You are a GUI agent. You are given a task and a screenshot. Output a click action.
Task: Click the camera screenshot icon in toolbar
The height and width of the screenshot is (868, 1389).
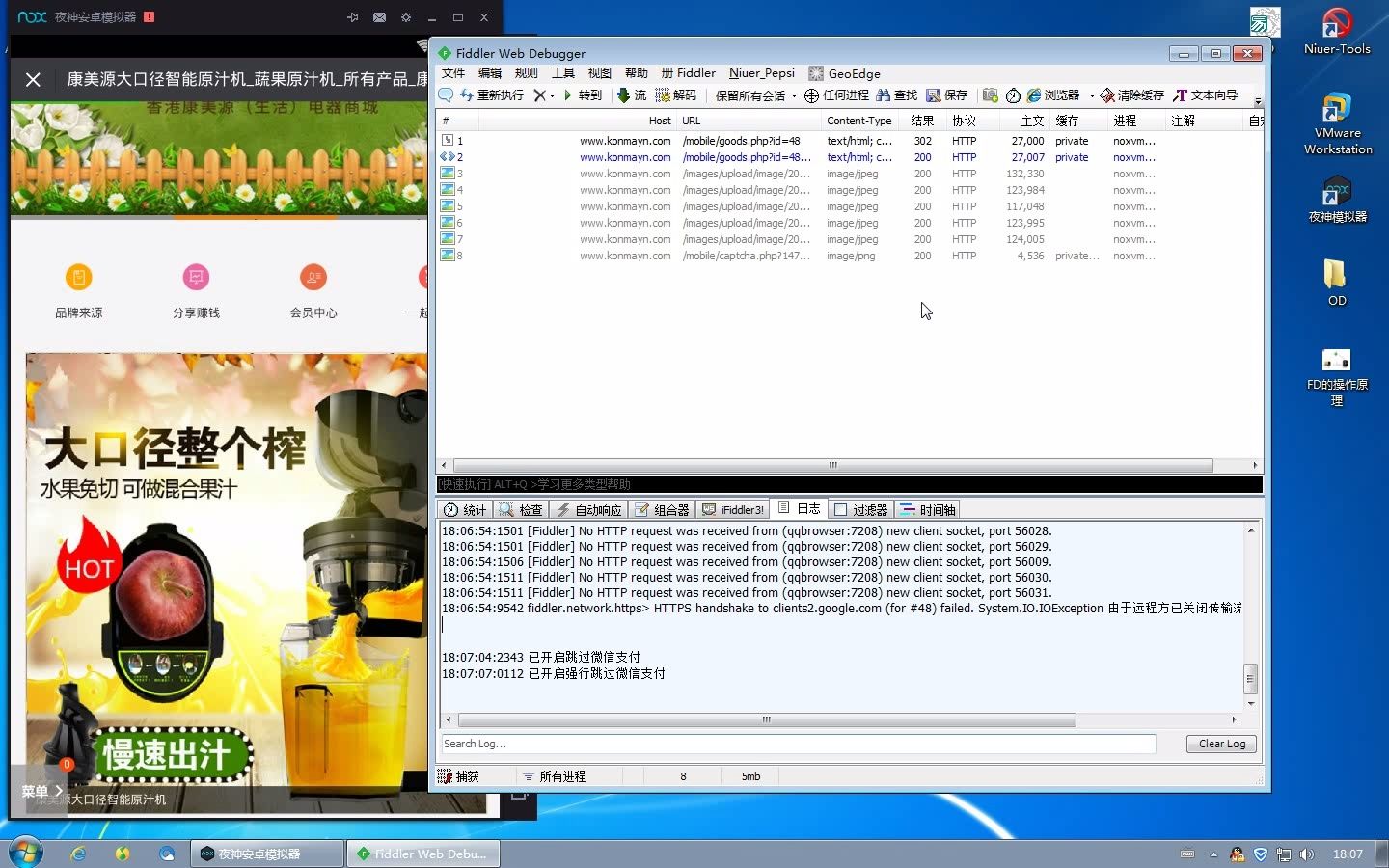click(990, 95)
